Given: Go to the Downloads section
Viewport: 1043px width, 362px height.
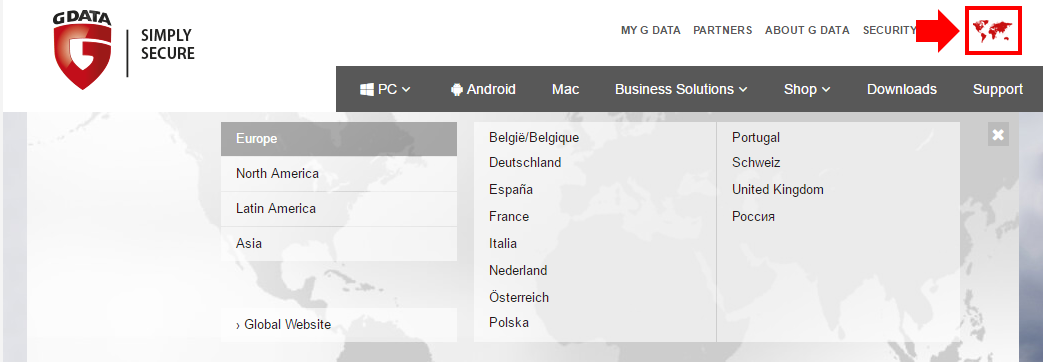Looking at the screenshot, I should [x=902, y=89].
